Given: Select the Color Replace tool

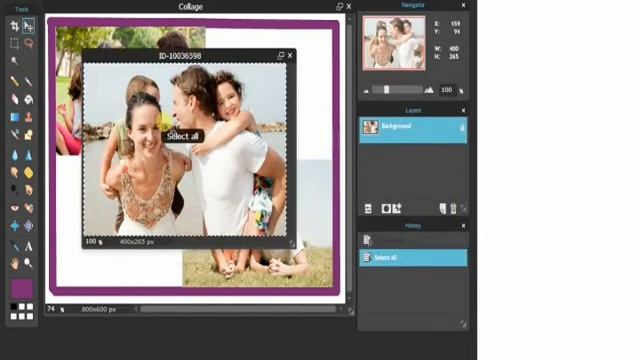Looking at the screenshot, I should pos(15,135).
